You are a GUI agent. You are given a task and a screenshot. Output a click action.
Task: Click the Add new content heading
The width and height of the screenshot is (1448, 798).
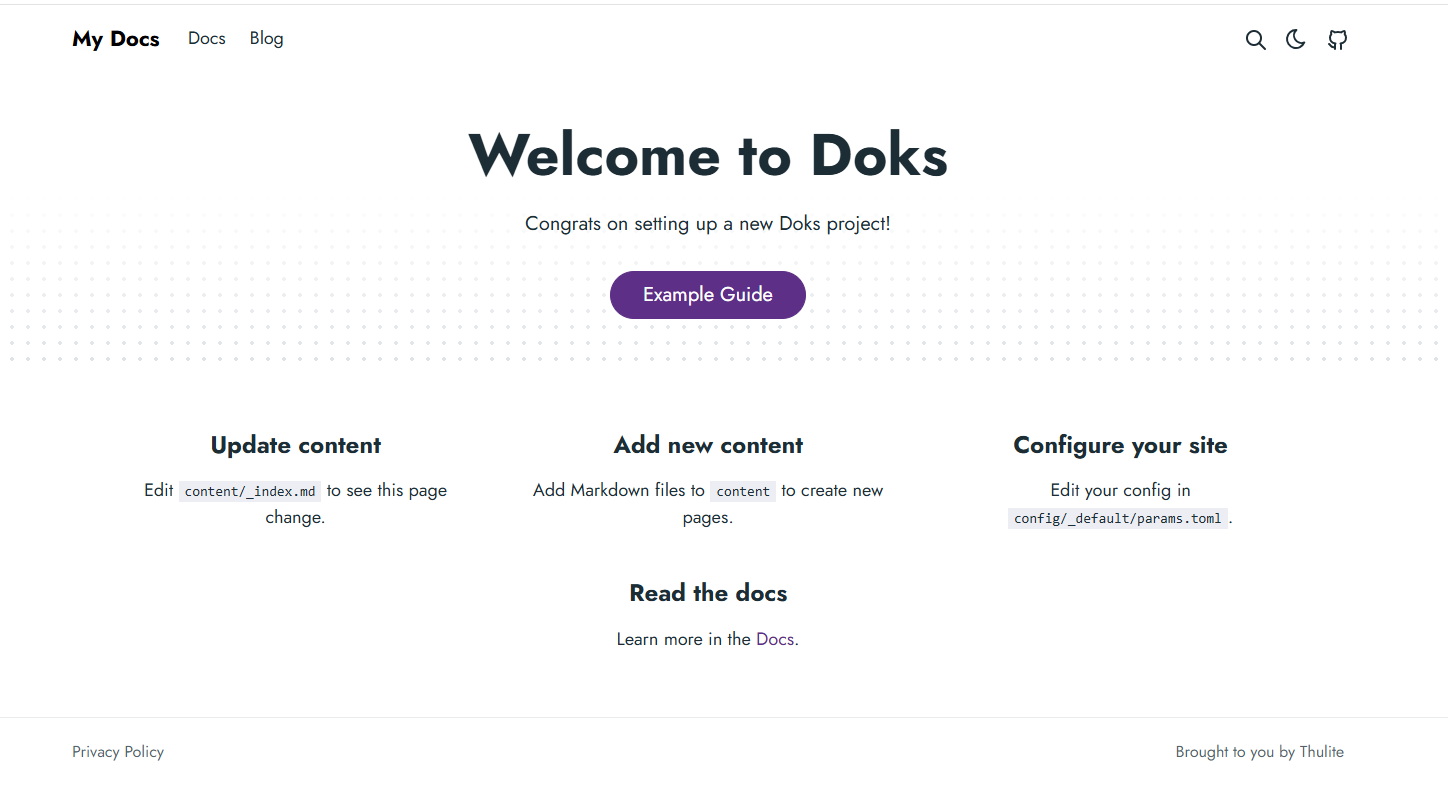pos(708,445)
